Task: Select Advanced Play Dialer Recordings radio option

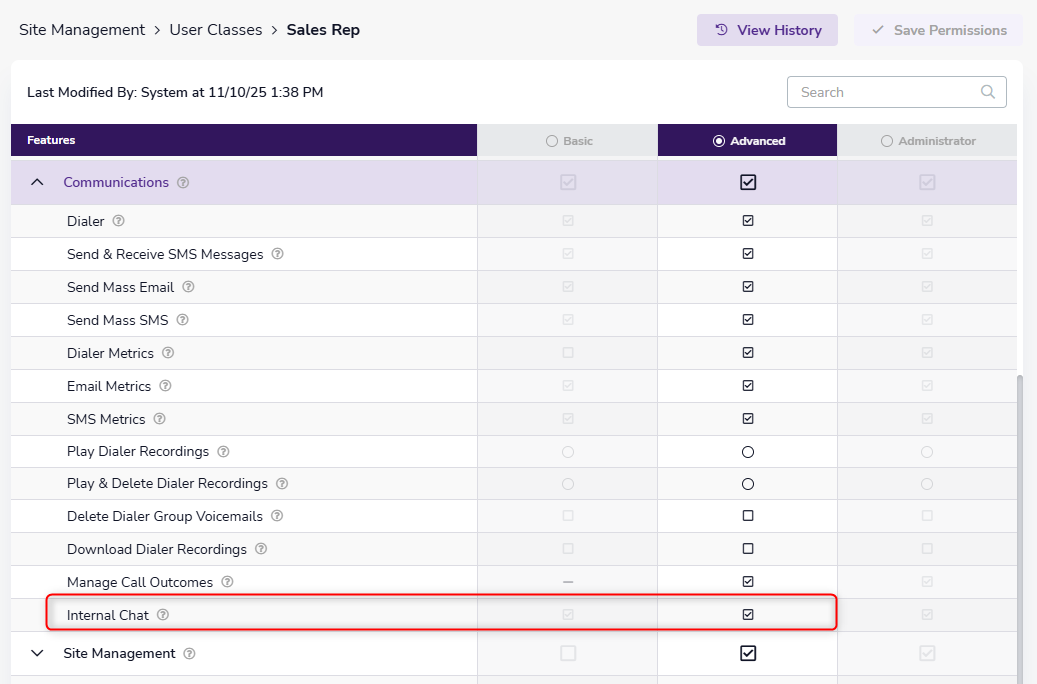Action: pyautogui.click(x=748, y=452)
